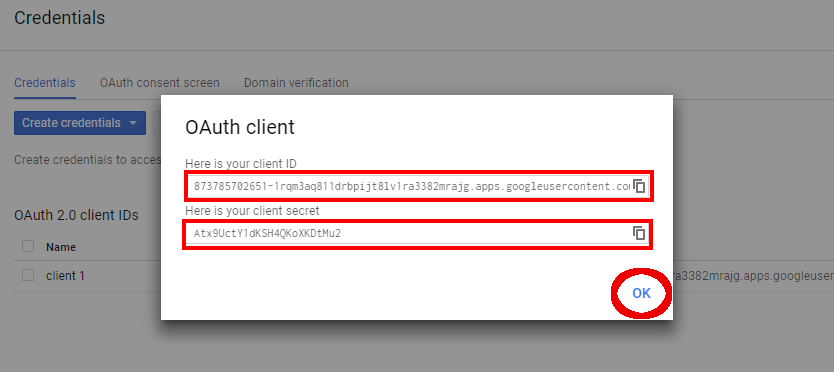The image size is (834, 372).
Task: Sort by the Name column header
Action: click(x=61, y=247)
